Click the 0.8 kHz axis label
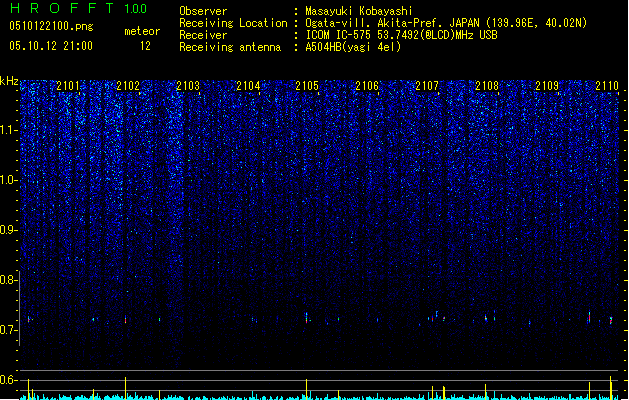629x400 pixels. [x=8, y=280]
